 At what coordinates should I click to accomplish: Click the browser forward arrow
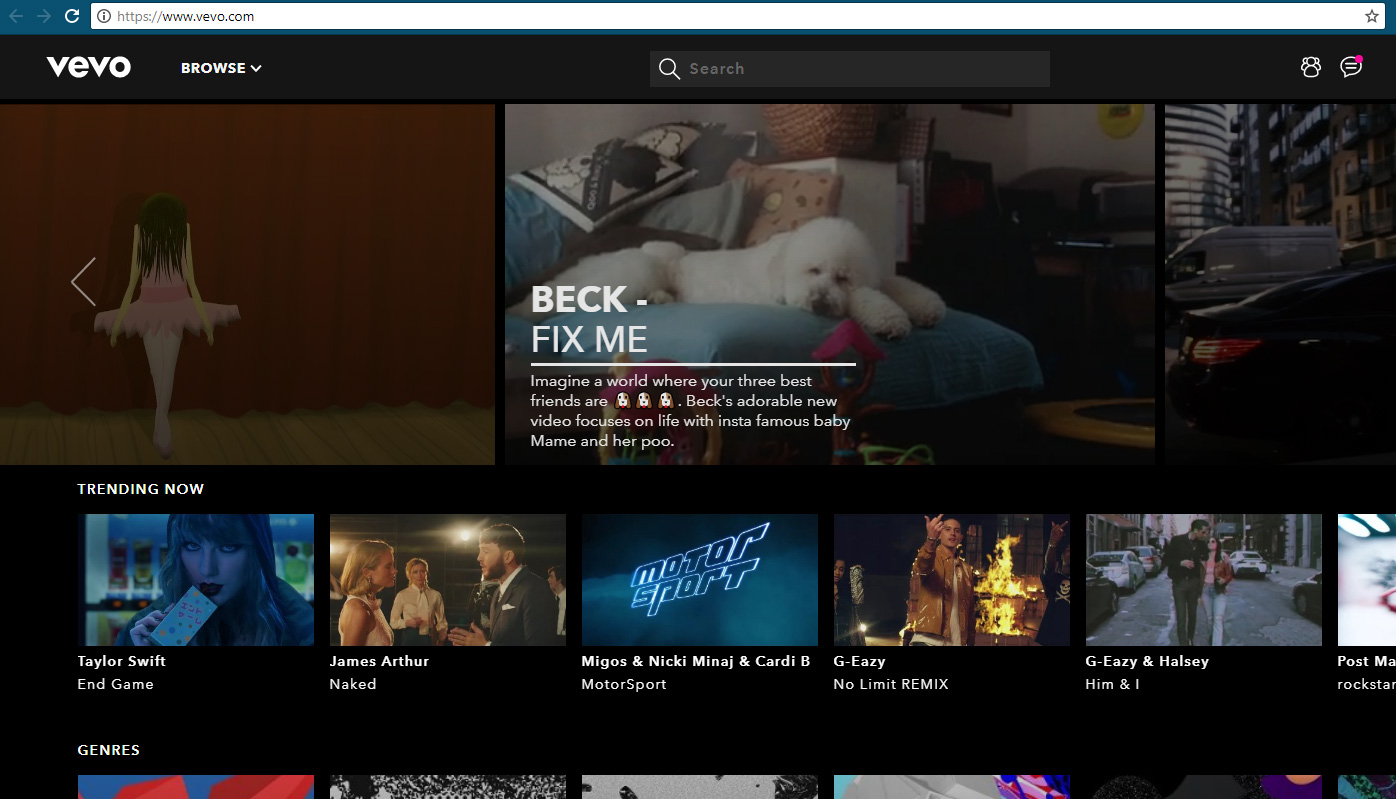tap(43, 16)
